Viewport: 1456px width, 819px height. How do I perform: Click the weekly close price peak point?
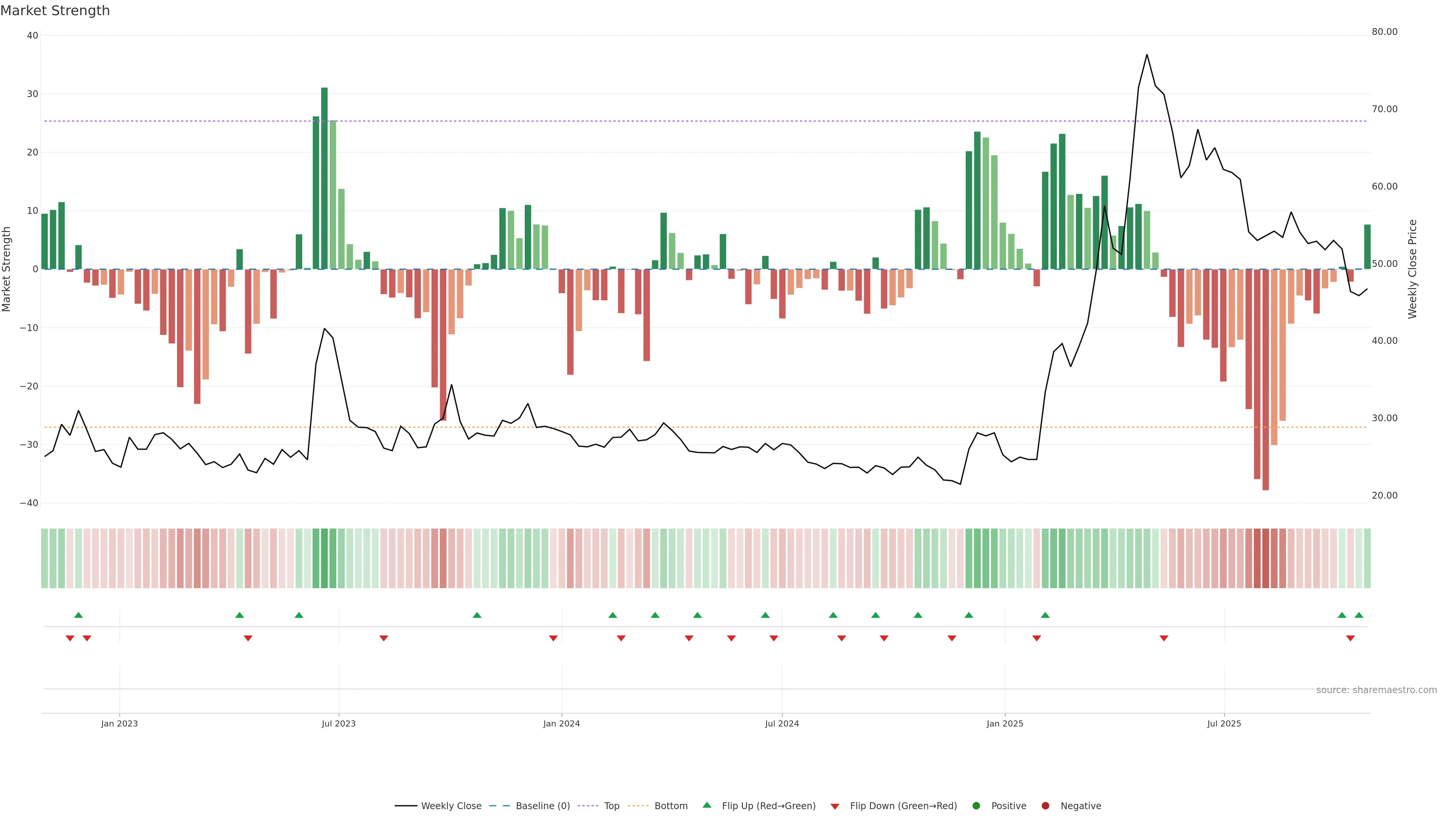pyautogui.click(x=1147, y=55)
